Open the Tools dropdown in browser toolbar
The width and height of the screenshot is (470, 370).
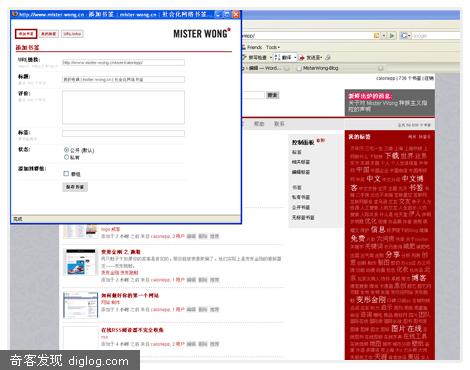[273, 47]
